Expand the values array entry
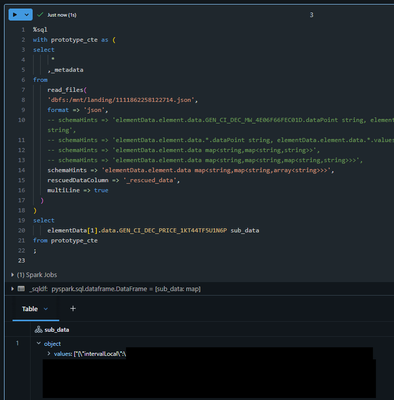 point(49,353)
